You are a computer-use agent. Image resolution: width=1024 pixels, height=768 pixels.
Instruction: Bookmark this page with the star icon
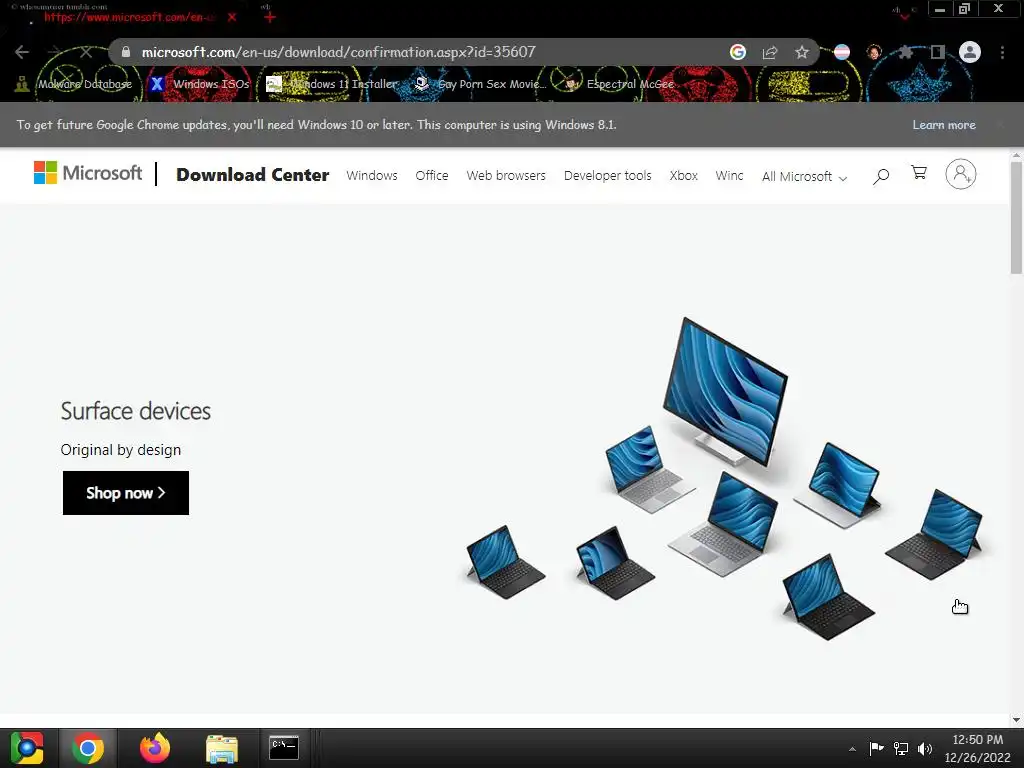coord(802,52)
